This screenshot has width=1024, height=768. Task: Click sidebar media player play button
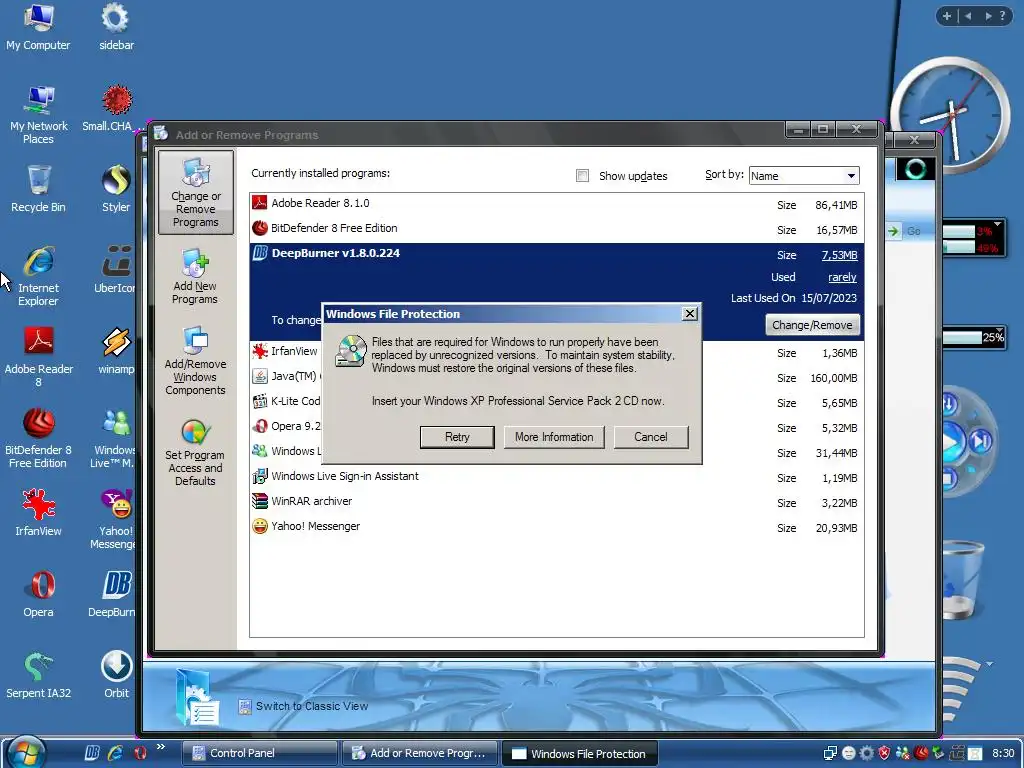[x=953, y=442]
